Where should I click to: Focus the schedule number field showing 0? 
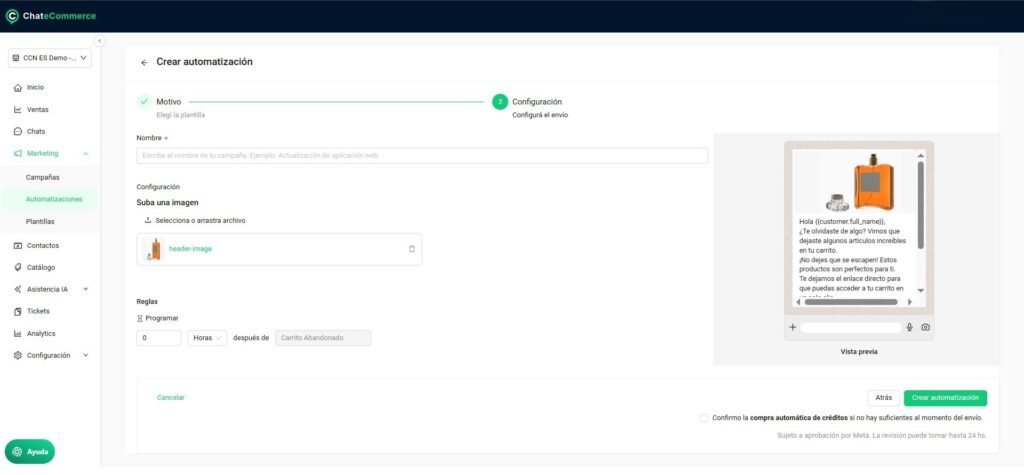coord(159,338)
